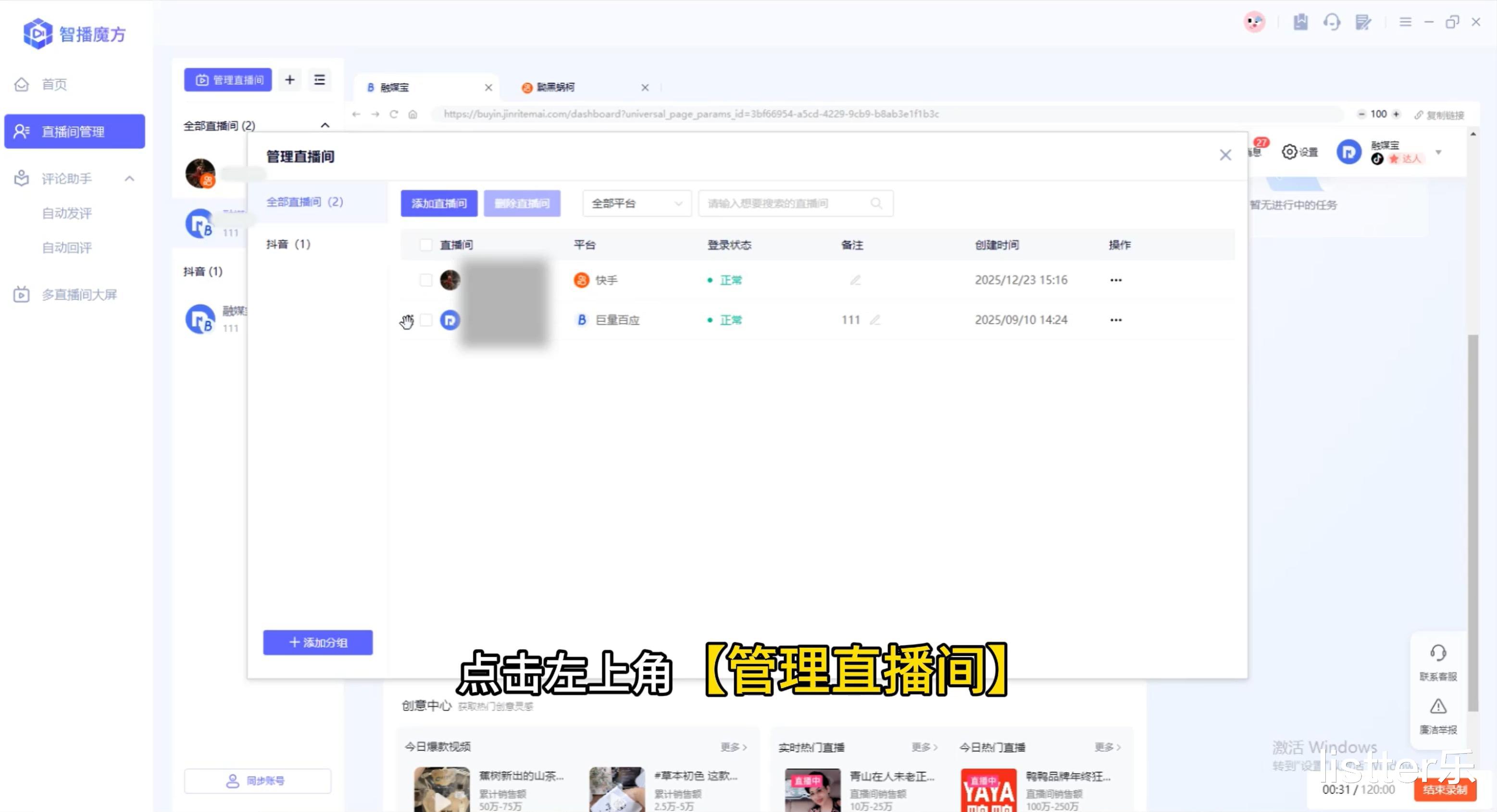1497x812 pixels.
Task: Open 多直播间大屏 in sidebar
Action: pos(79,295)
